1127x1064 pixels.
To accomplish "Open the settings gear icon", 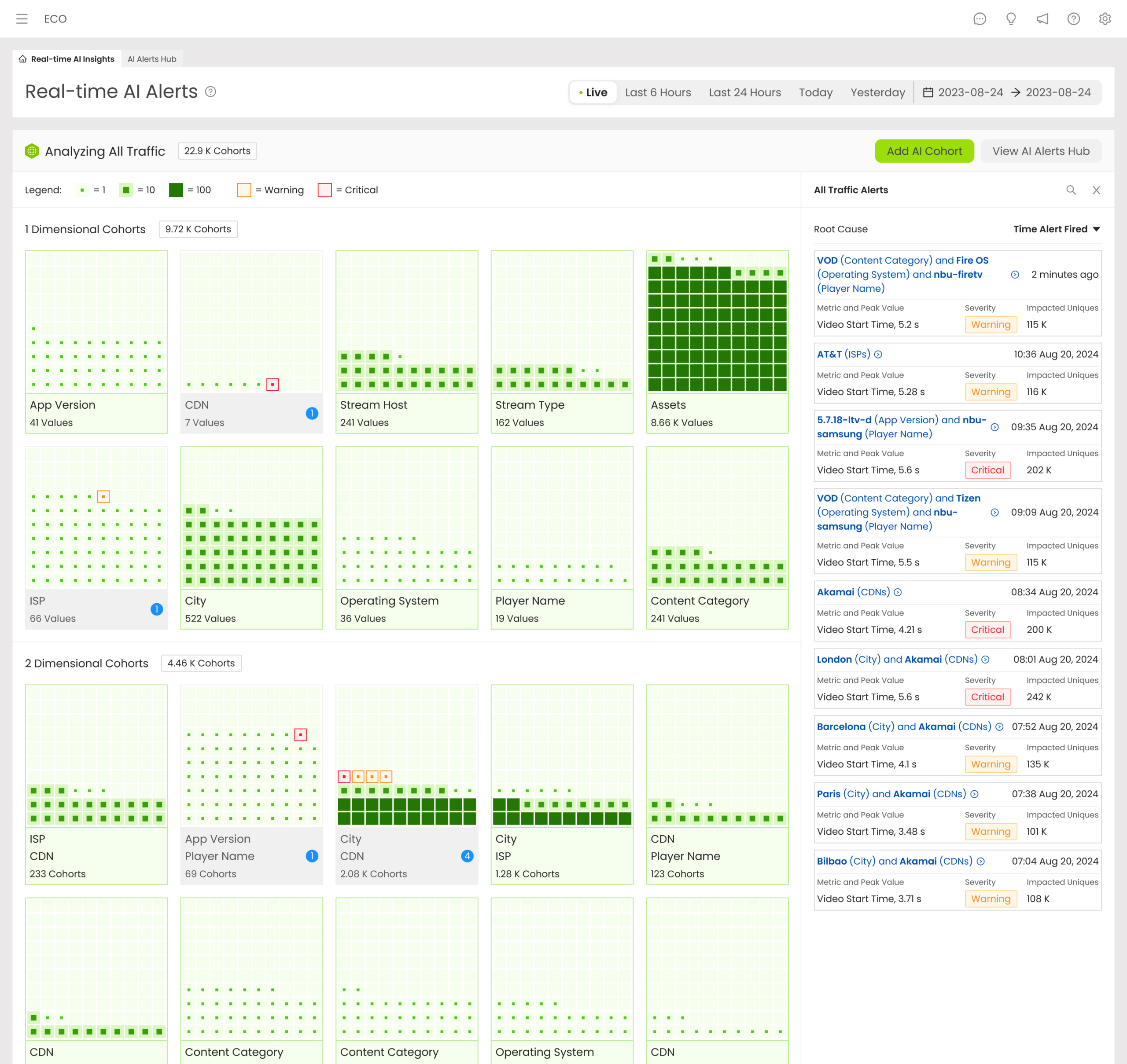I will point(1104,19).
